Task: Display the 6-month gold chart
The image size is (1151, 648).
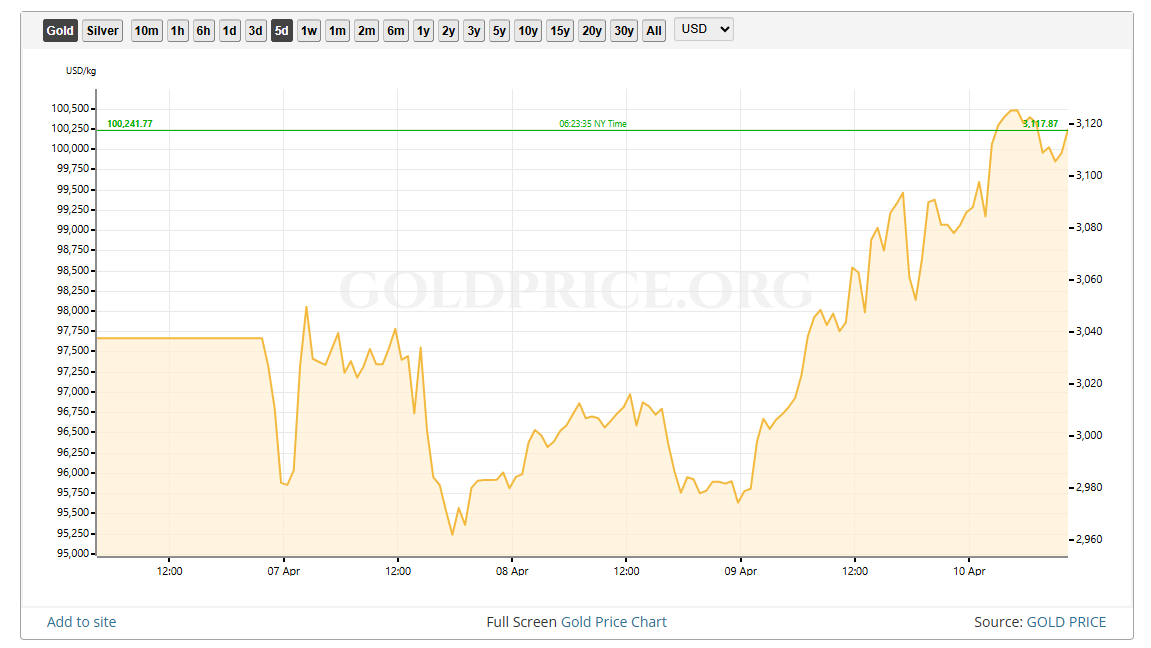Action: [x=394, y=30]
